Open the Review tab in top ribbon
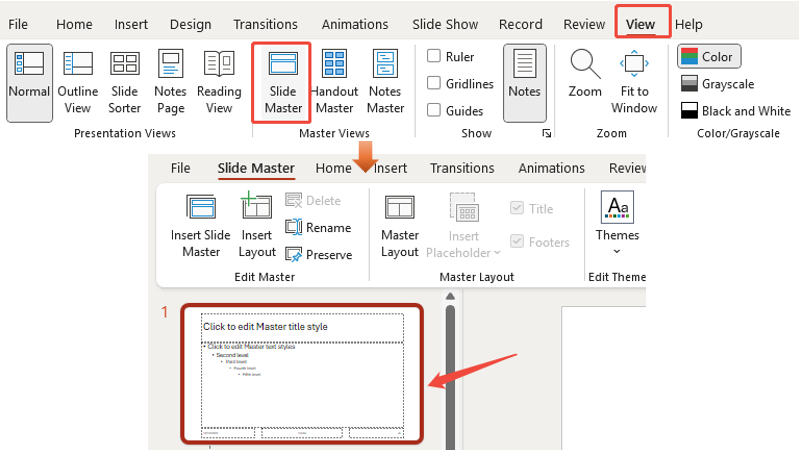 [584, 24]
